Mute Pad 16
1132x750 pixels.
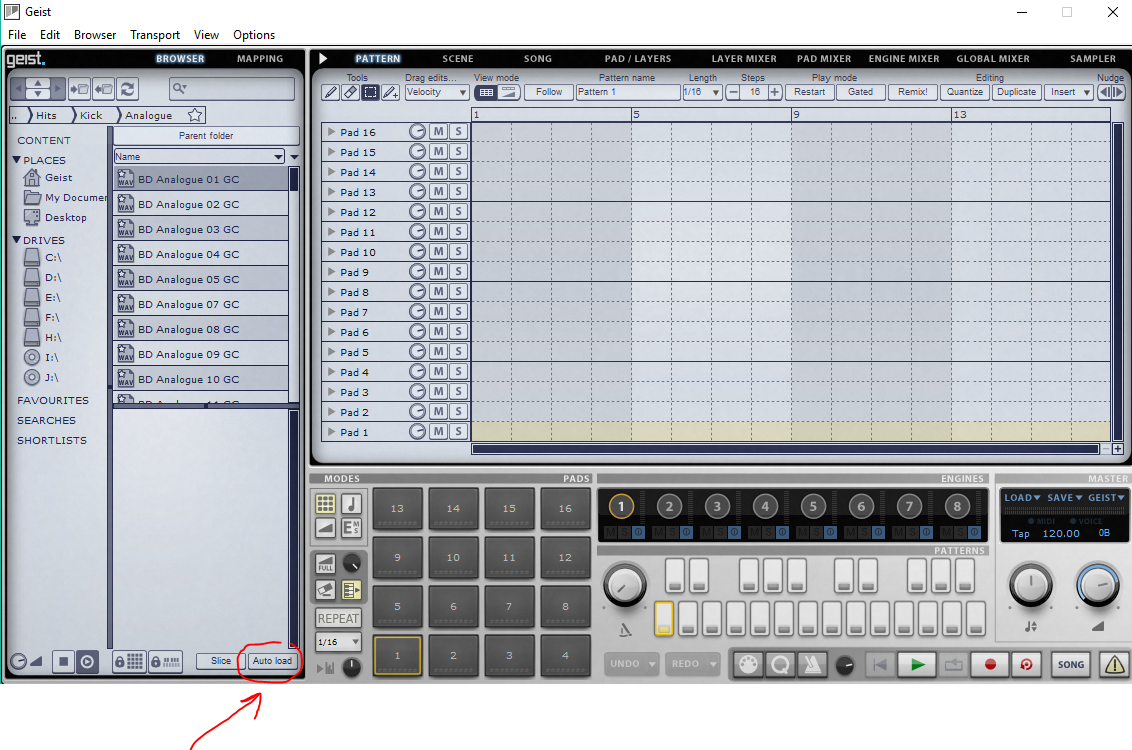click(x=438, y=131)
